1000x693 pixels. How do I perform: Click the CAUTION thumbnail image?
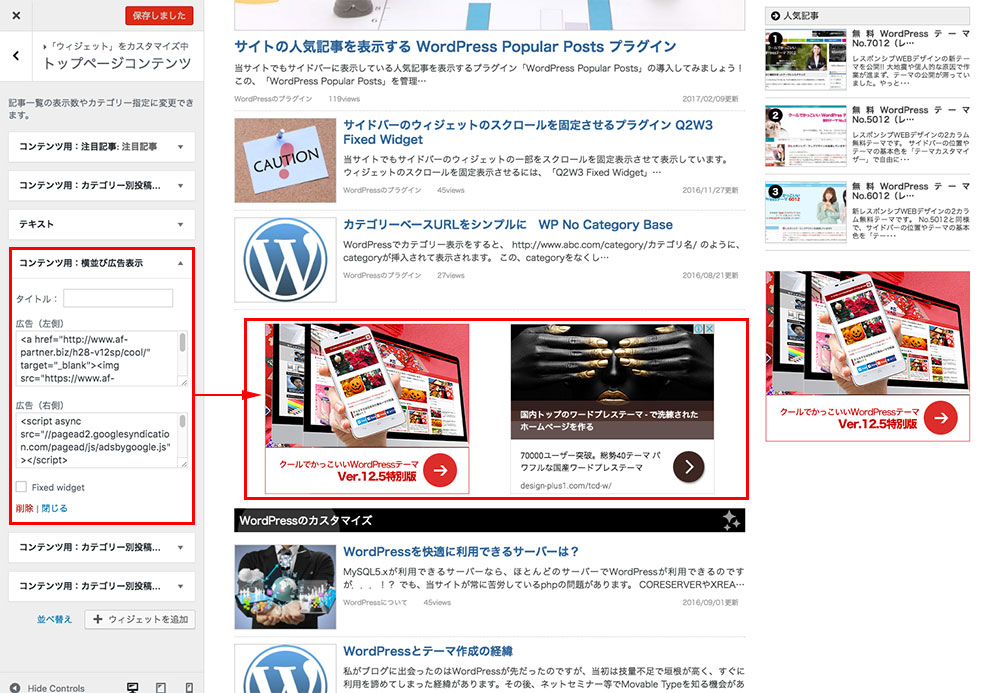[x=285, y=160]
